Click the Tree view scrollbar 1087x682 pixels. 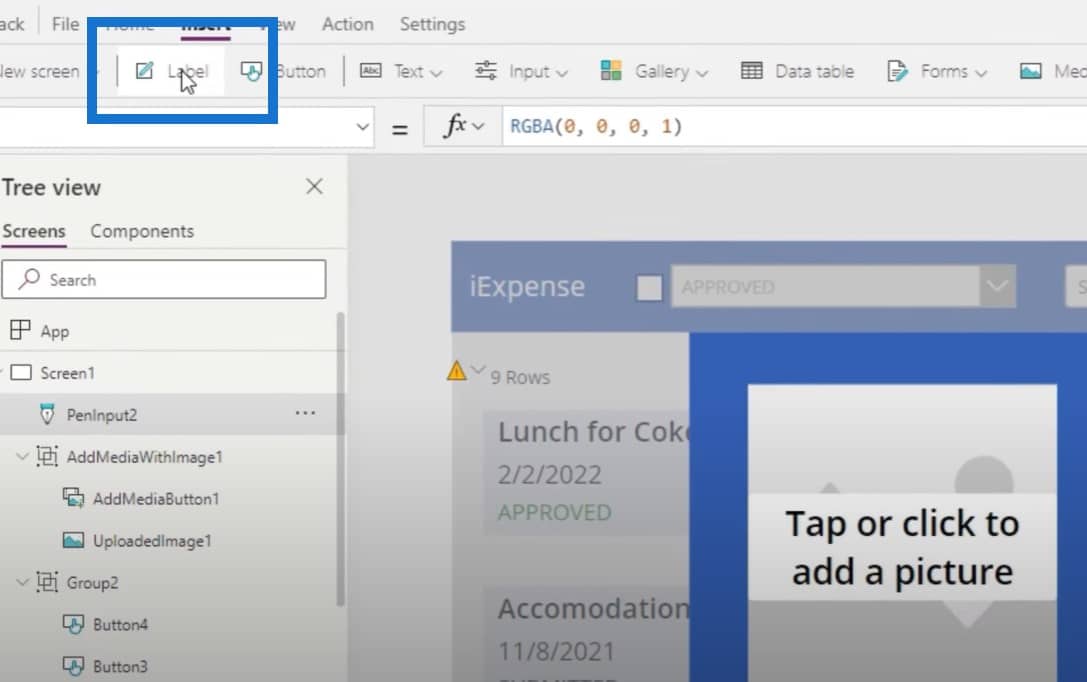(340, 459)
